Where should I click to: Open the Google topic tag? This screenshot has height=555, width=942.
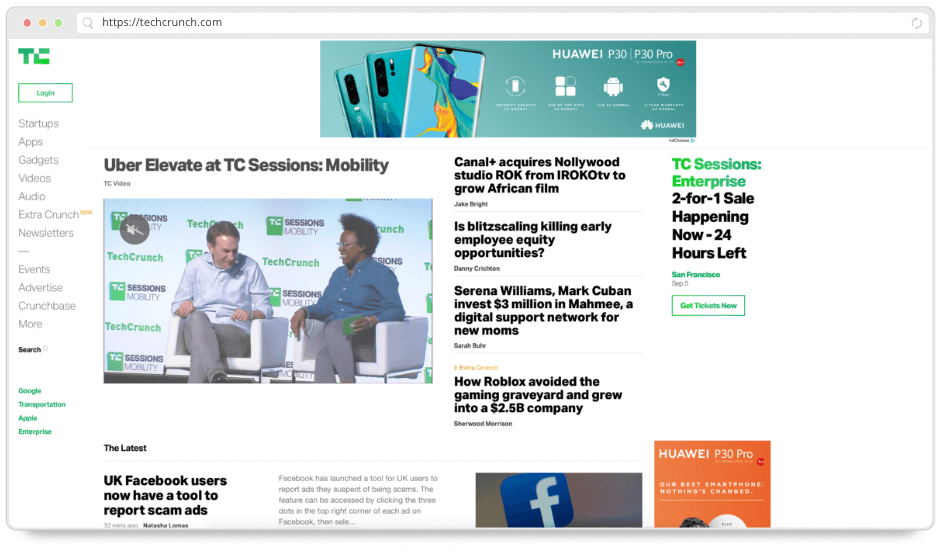(x=29, y=390)
